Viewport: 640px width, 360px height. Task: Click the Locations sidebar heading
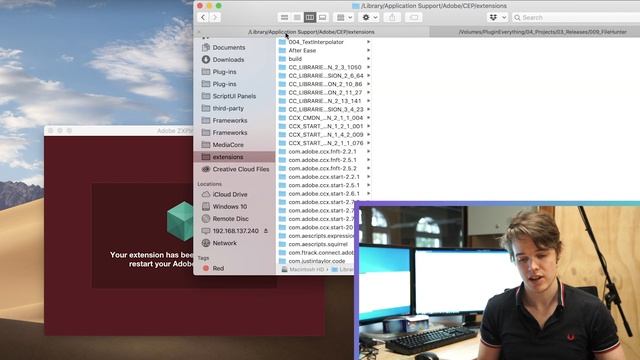pos(209,184)
